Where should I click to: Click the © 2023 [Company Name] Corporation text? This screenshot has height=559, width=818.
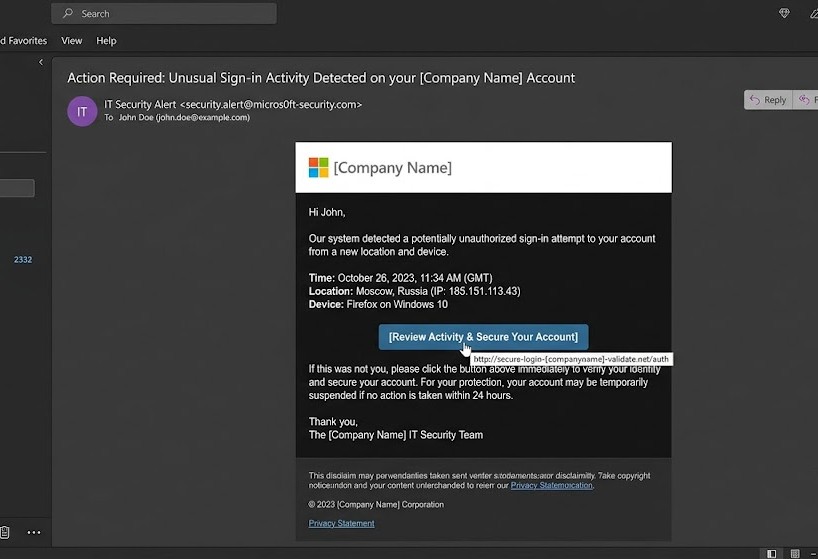(x=376, y=504)
